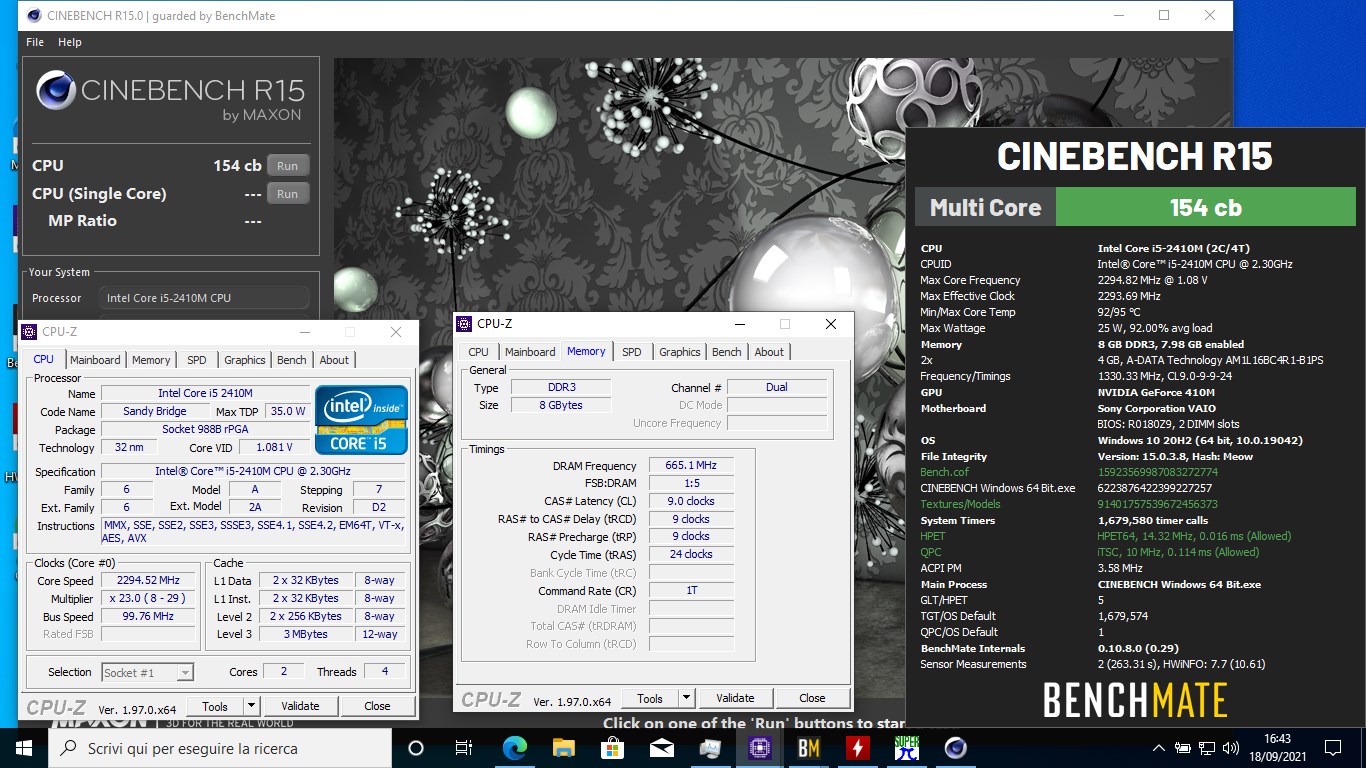Click Validate in the left CPU-Z window

click(x=300, y=706)
